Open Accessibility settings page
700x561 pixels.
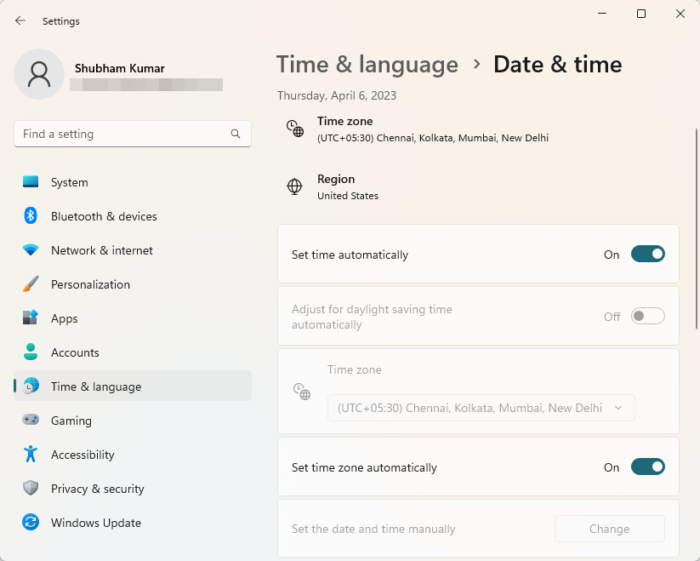[x=82, y=455]
